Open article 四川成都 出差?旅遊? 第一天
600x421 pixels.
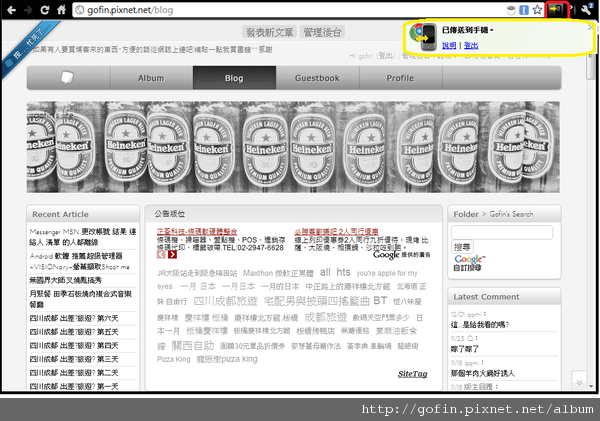[x=74, y=386]
